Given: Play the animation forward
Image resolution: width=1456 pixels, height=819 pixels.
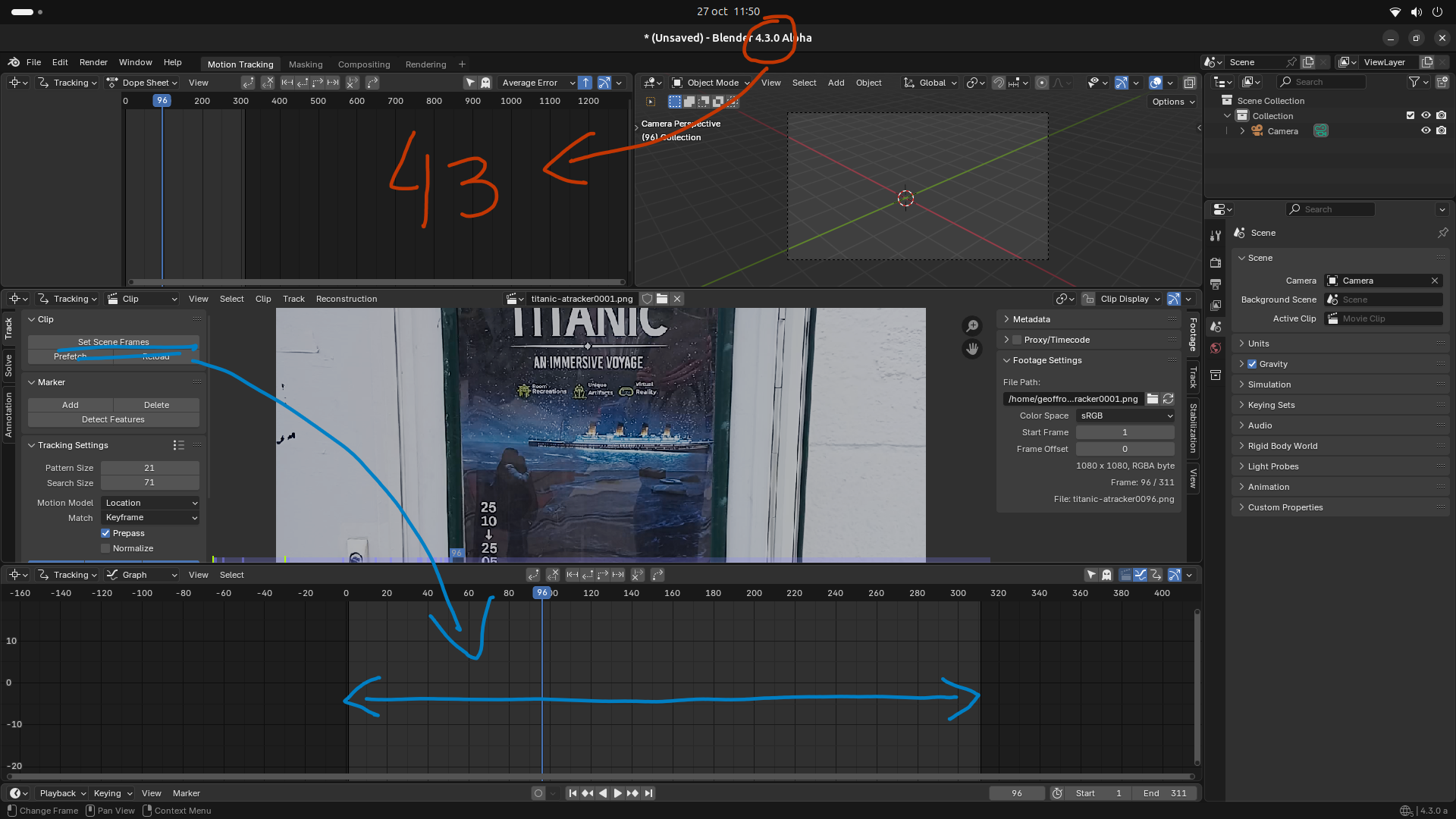Looking at the screenshot, I should coord(617,793).
